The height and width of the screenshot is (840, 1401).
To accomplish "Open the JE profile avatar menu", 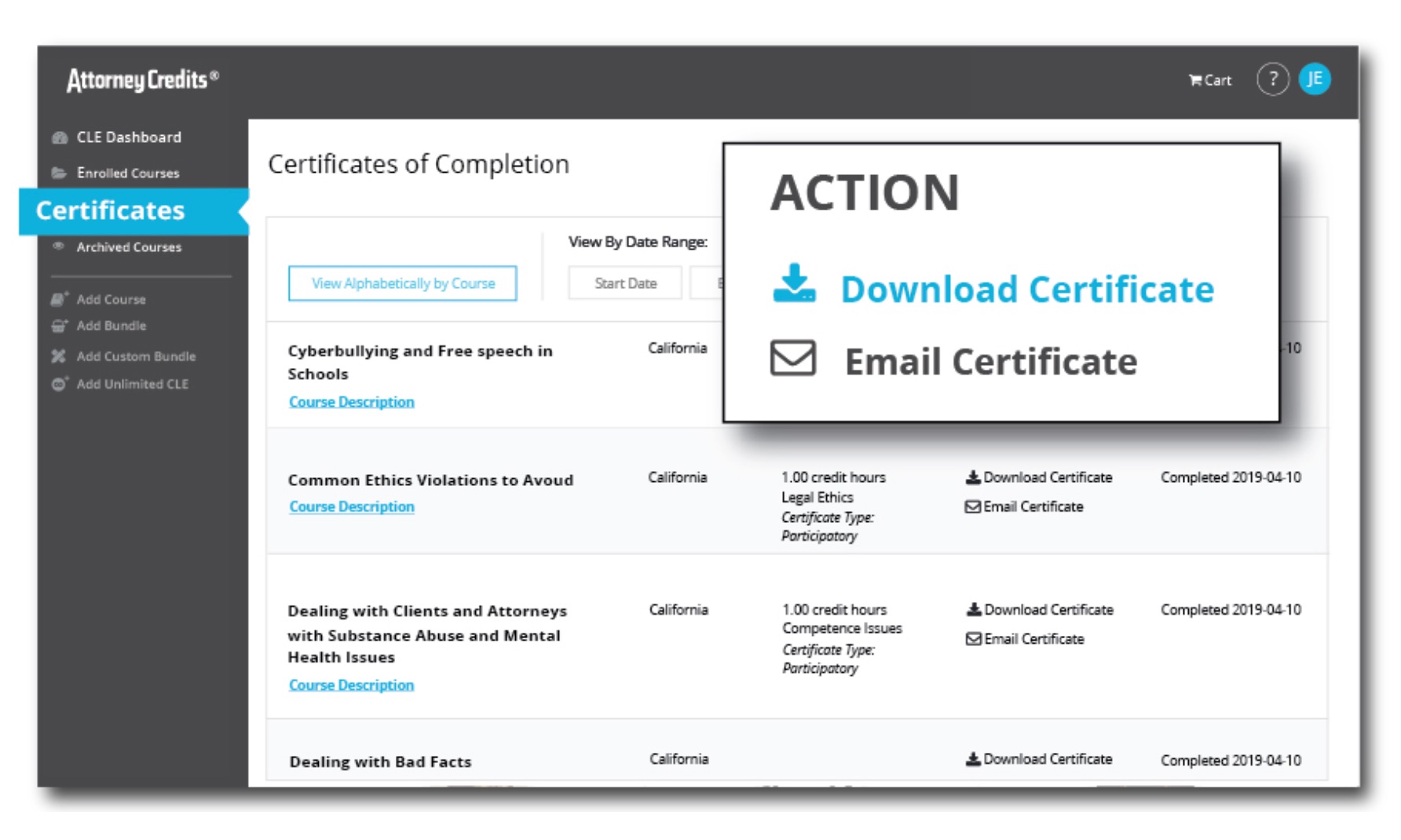I will click(x=1315, y=79).
